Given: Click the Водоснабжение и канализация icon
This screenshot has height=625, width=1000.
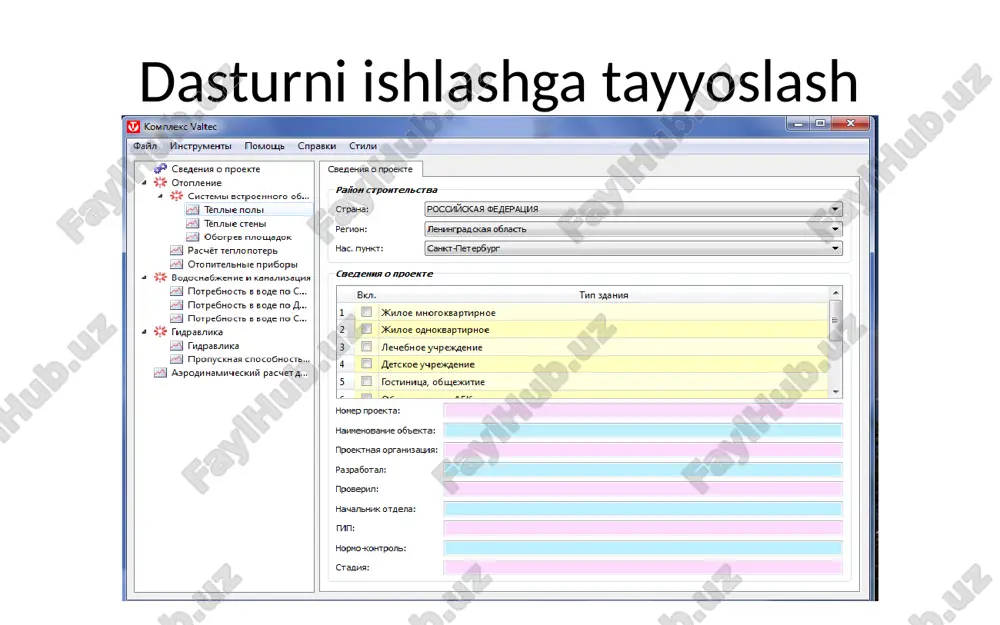Looking at the screenshot, I should pyautogui.click(x=160, y=277).
